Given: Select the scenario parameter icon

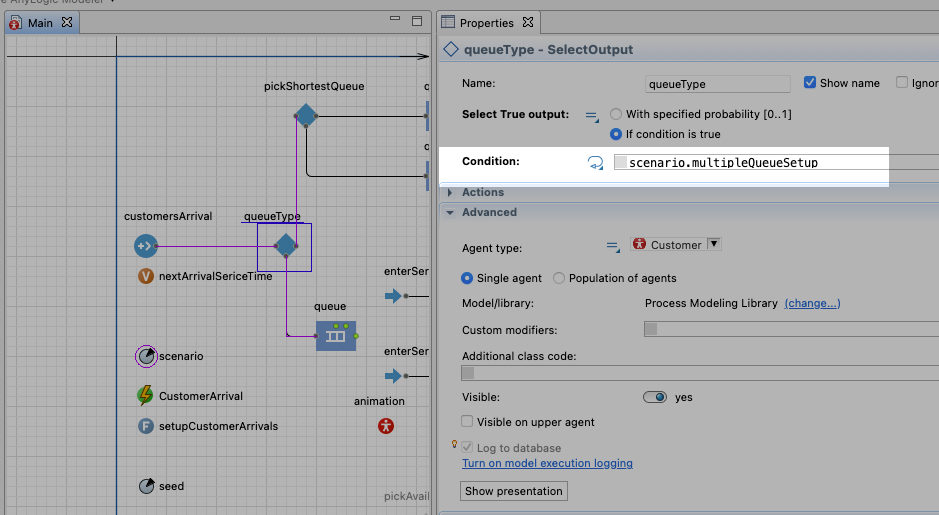Looking at the screenshot, I should [146, 356].
